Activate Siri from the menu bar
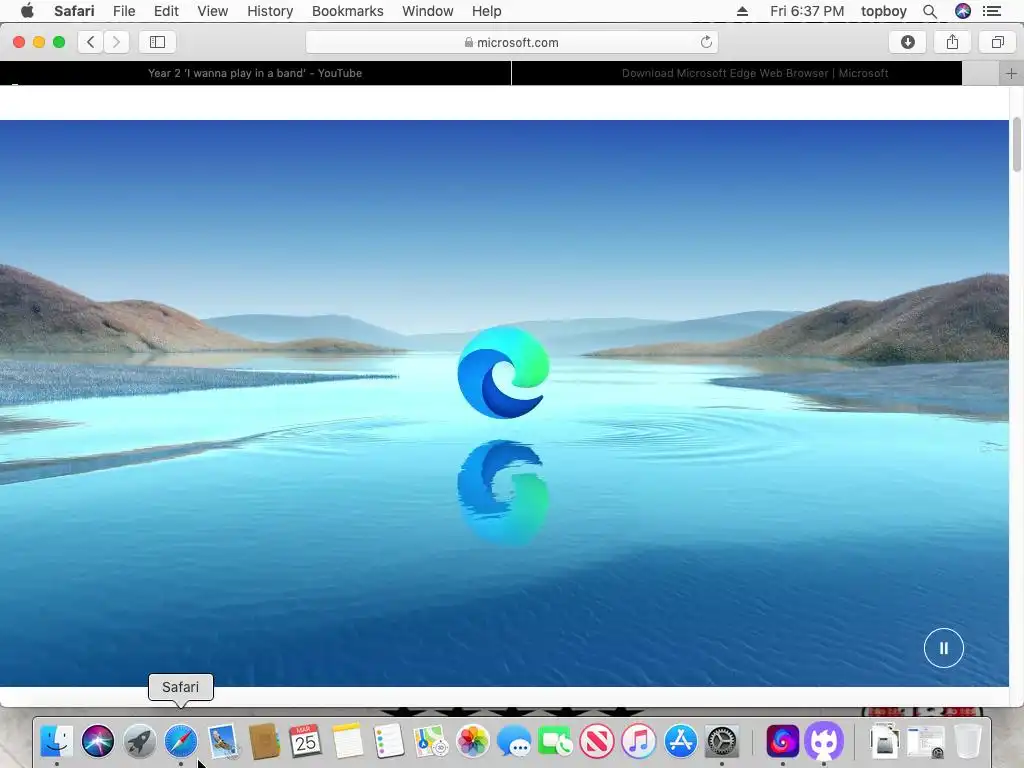1024x768 pixels. click(x=963, y=11)
